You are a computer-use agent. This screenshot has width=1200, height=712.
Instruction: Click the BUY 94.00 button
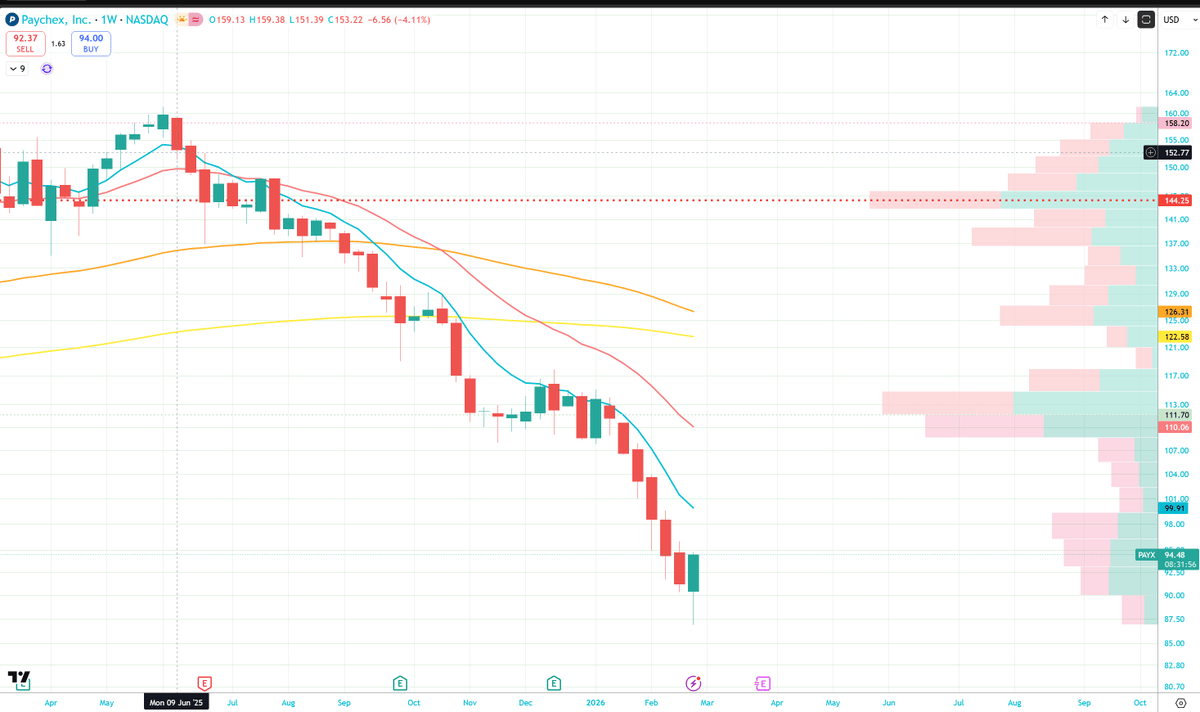(91, 43)
